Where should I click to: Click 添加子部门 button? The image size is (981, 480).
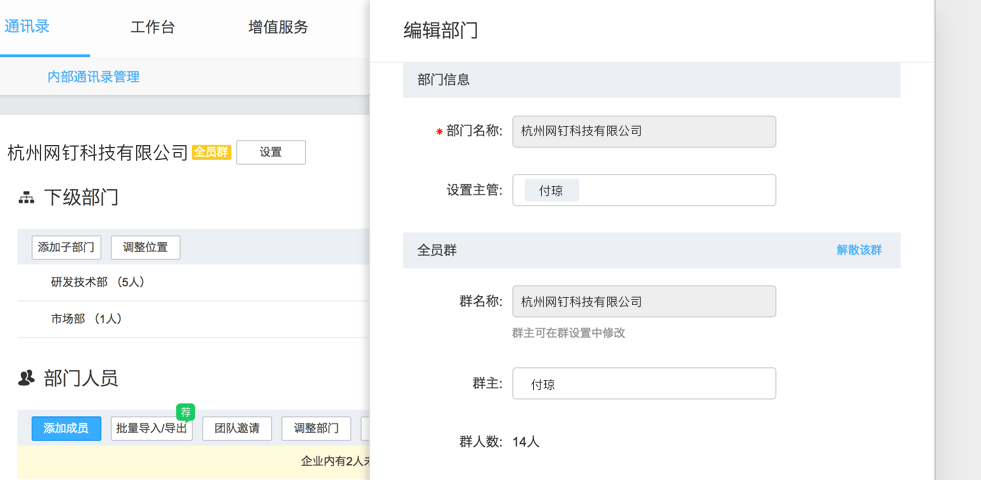(66, 247)
